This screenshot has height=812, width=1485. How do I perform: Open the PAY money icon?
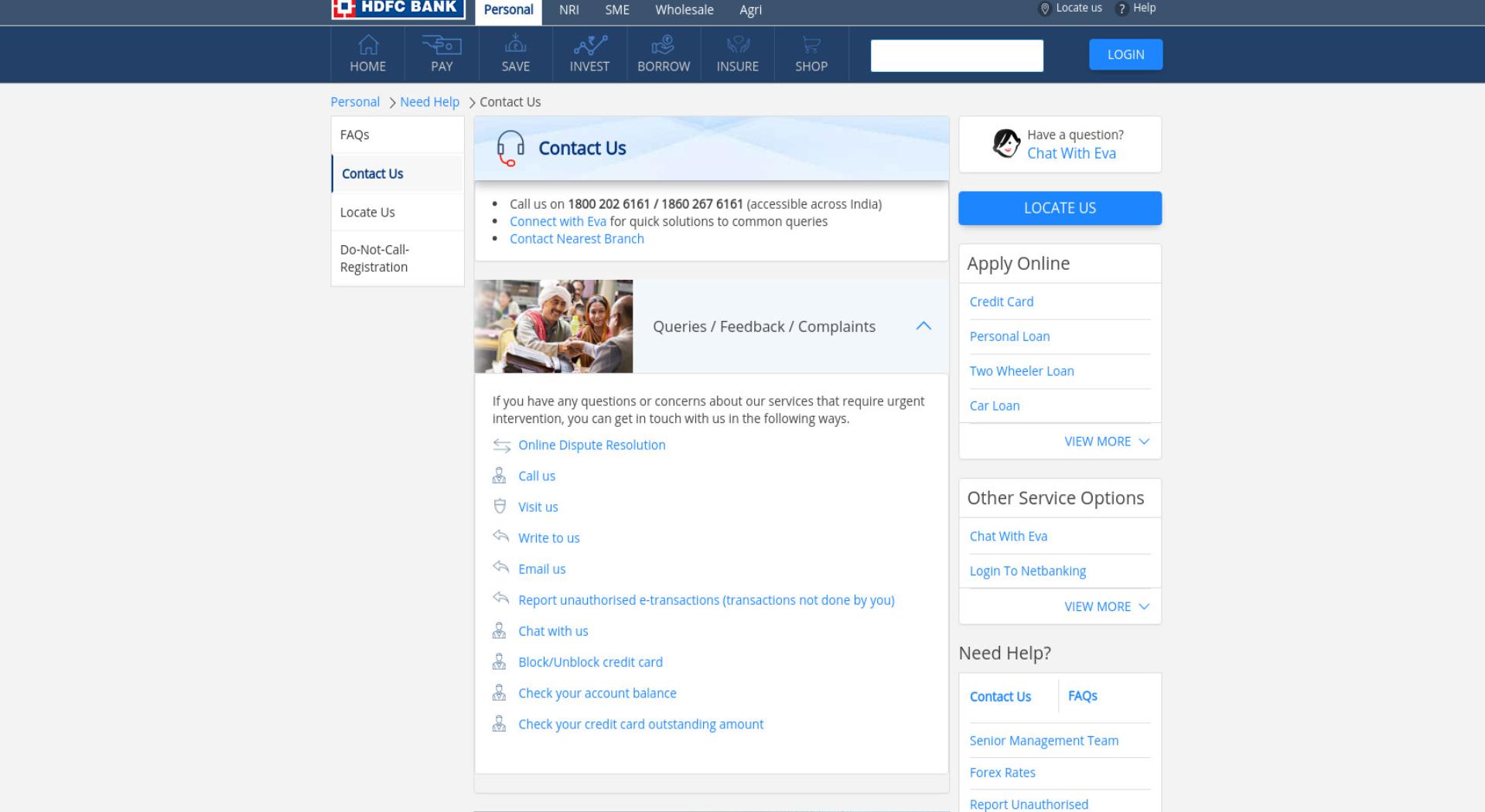point(442,45)
